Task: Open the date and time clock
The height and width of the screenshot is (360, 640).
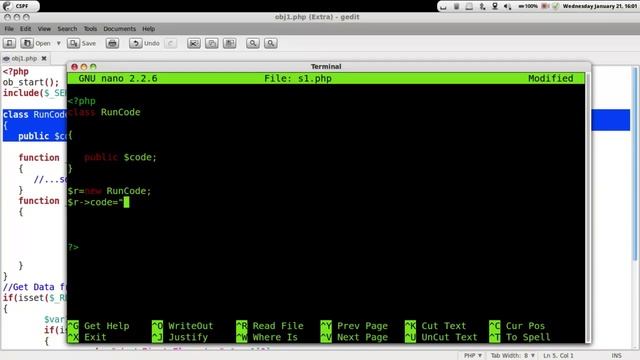Action: point(600,6)
